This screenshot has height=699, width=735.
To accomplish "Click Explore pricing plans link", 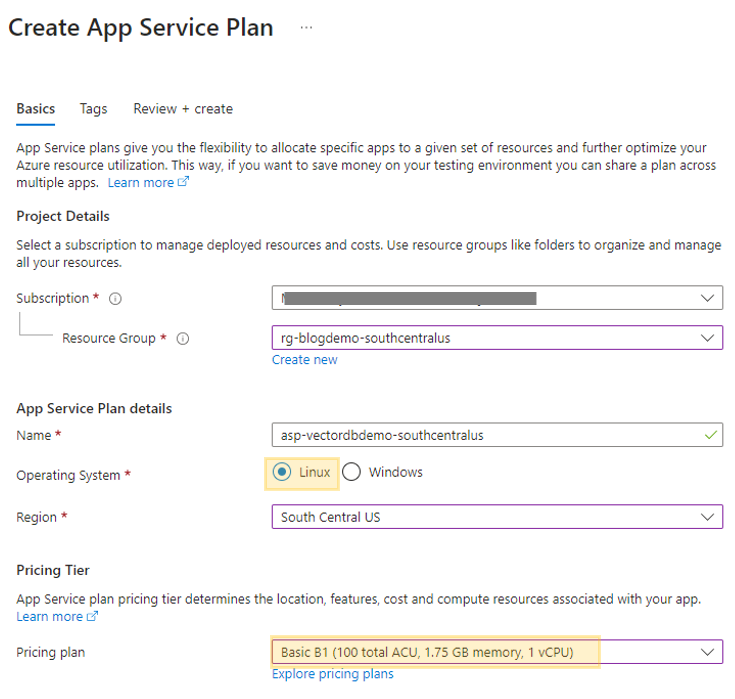I will [x=333, y=674].
